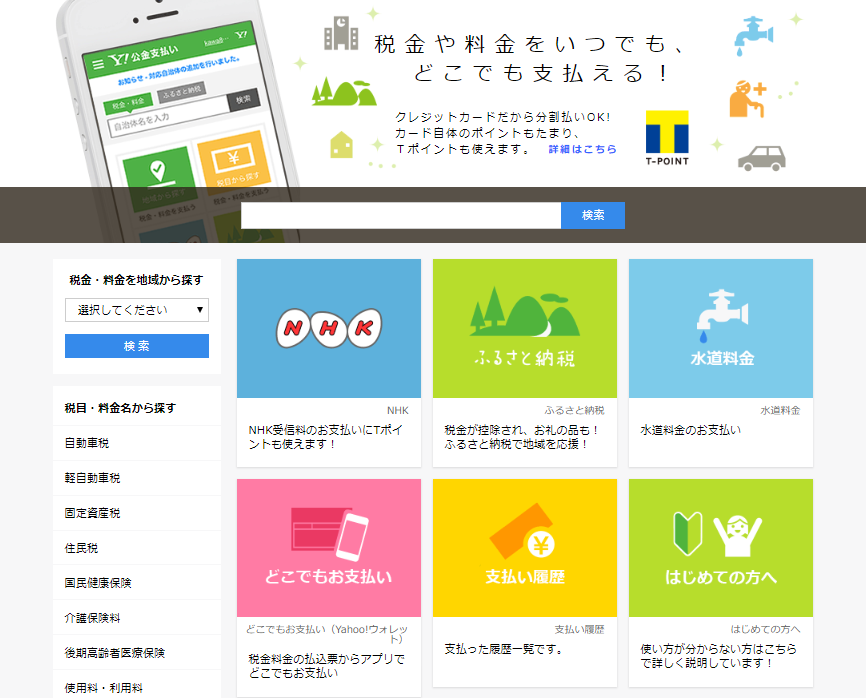Focus the main search input field

401,215
